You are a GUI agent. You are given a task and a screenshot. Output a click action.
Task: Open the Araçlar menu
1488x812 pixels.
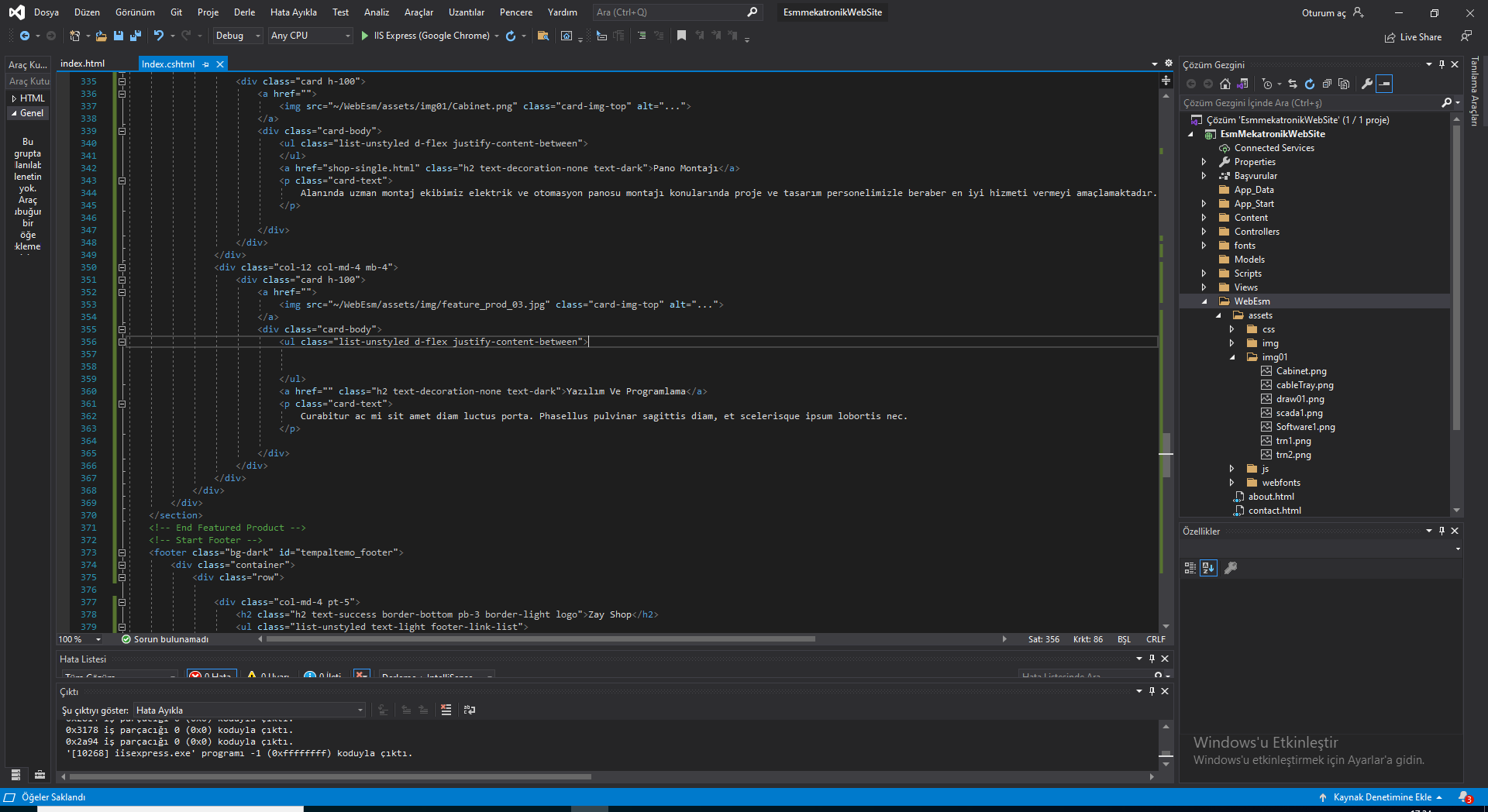point(418,12)
